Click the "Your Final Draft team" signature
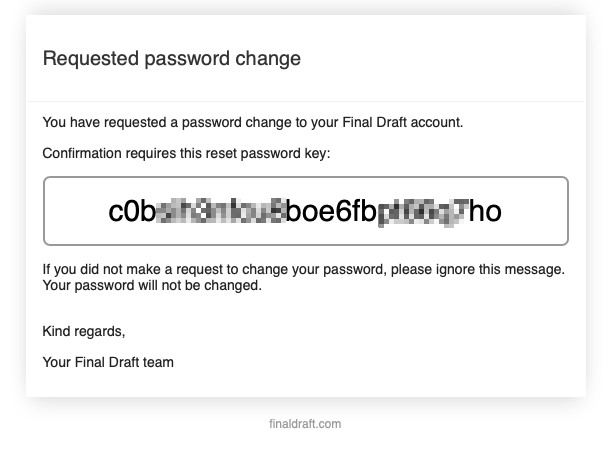Viewport: 608px width, 454px height. [x=108, y=362]
